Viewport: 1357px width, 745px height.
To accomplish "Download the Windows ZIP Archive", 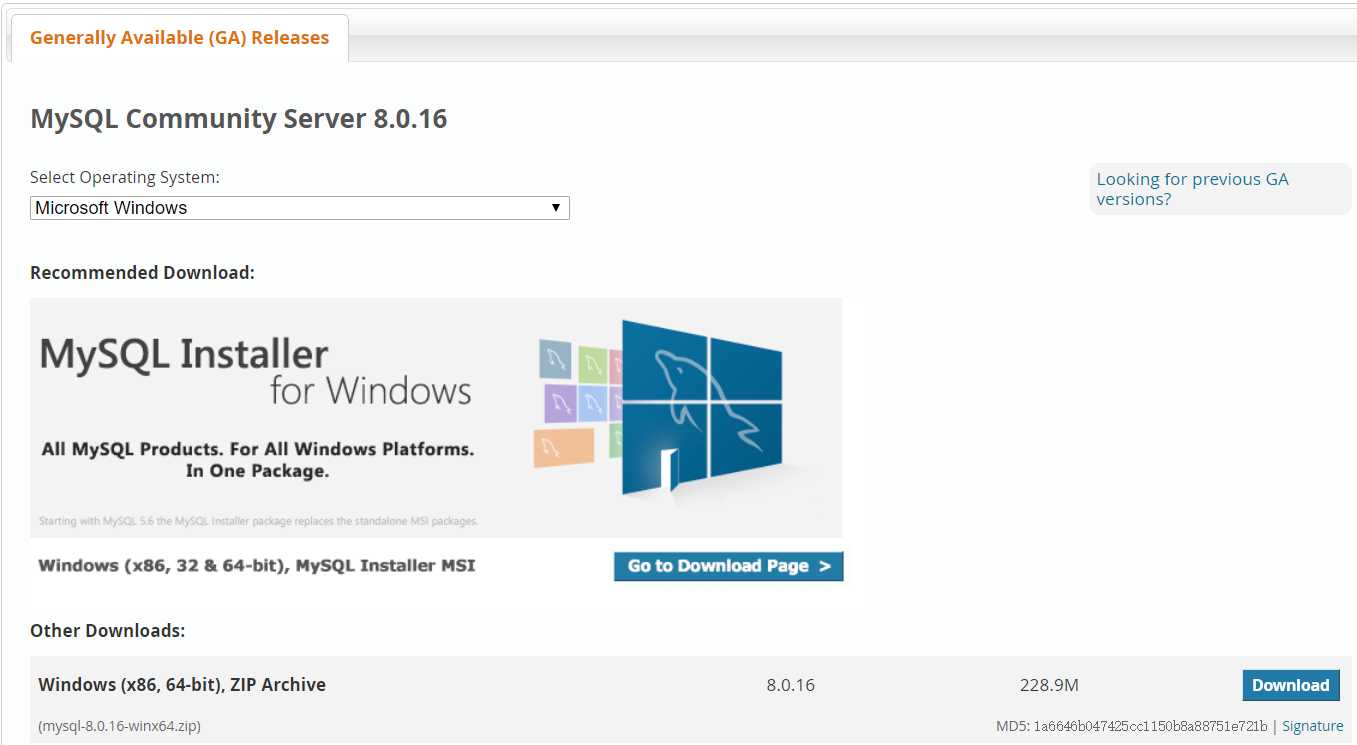I will click(1290, 685).
